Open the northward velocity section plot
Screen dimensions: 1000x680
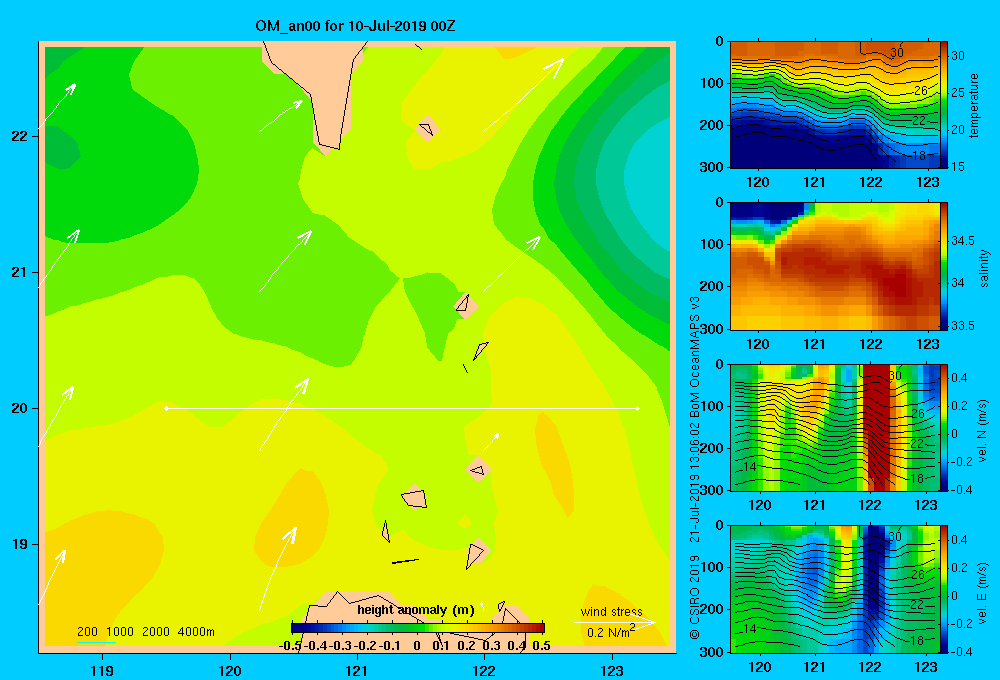coord(835,428)
